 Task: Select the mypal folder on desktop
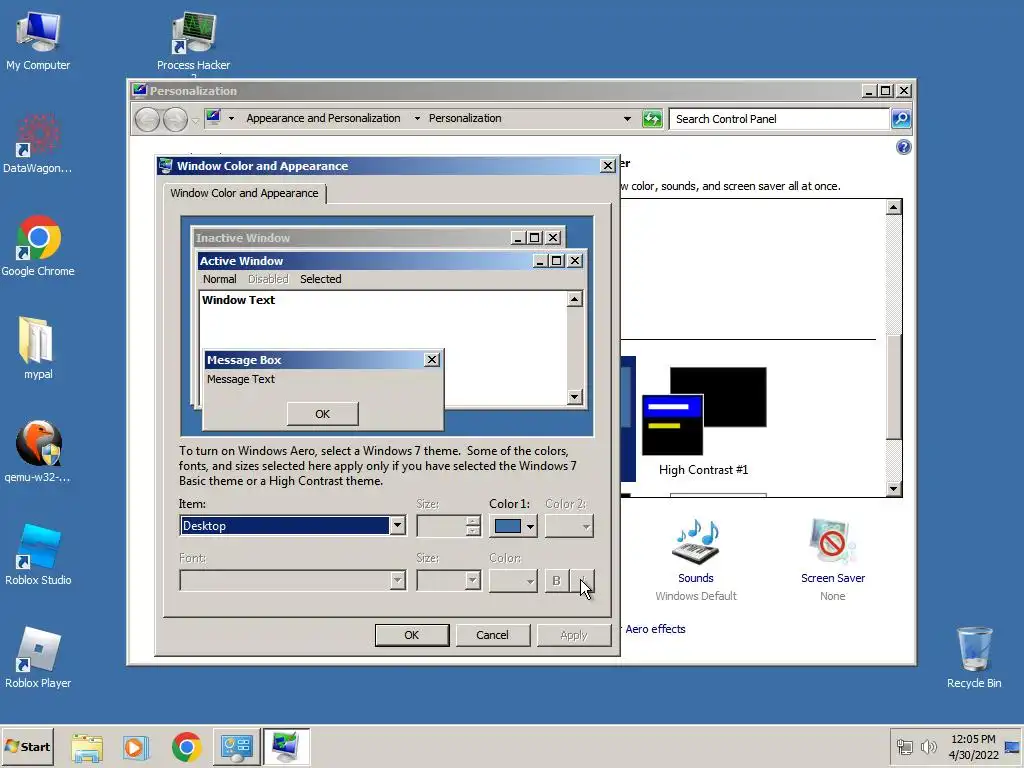point(38,349)
